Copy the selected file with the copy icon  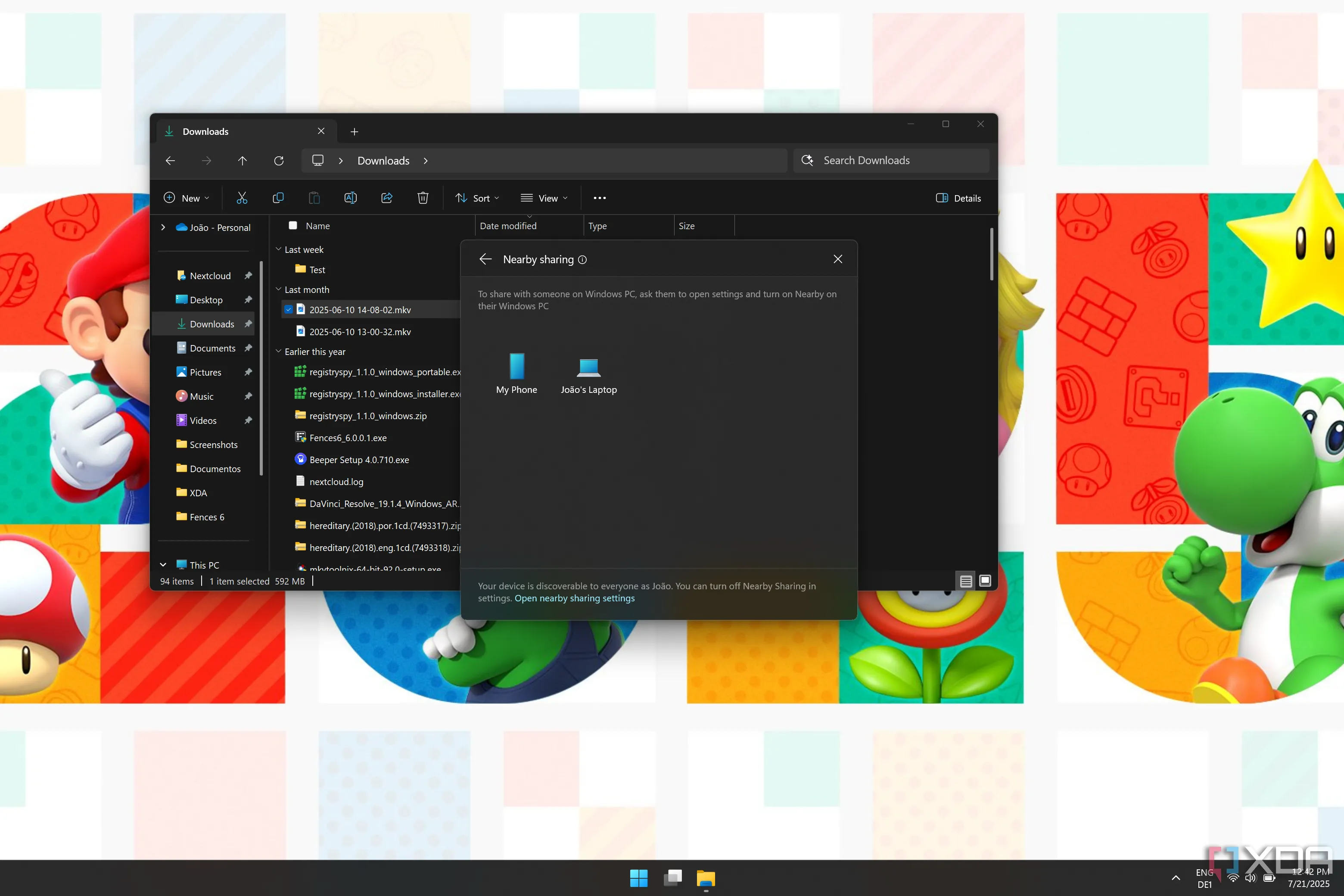[278, 198]
